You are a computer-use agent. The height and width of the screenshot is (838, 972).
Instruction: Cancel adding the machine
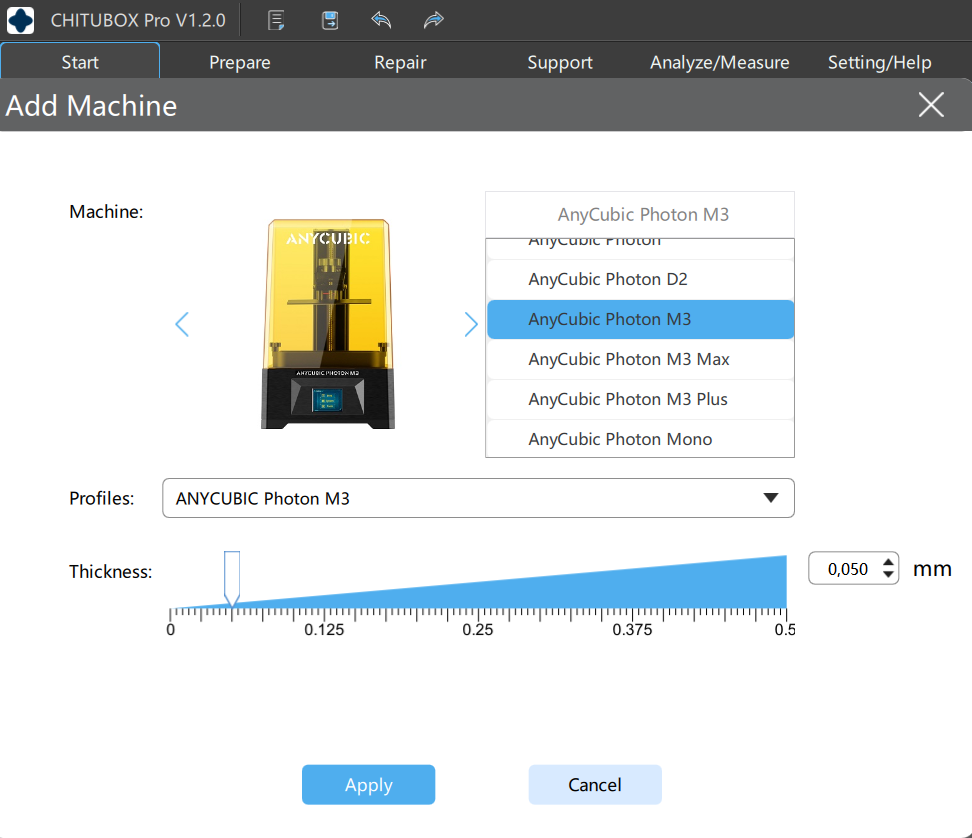pyautogui.click(x=595, y=785)
